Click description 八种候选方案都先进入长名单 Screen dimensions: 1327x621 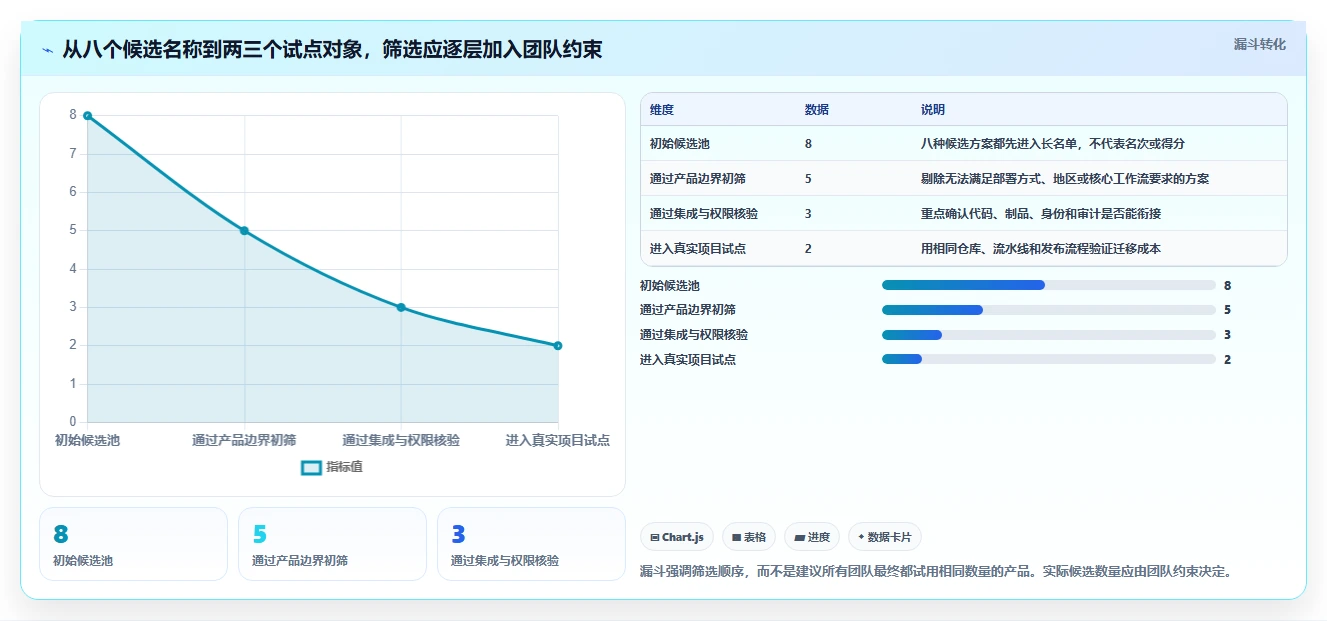1053,144
